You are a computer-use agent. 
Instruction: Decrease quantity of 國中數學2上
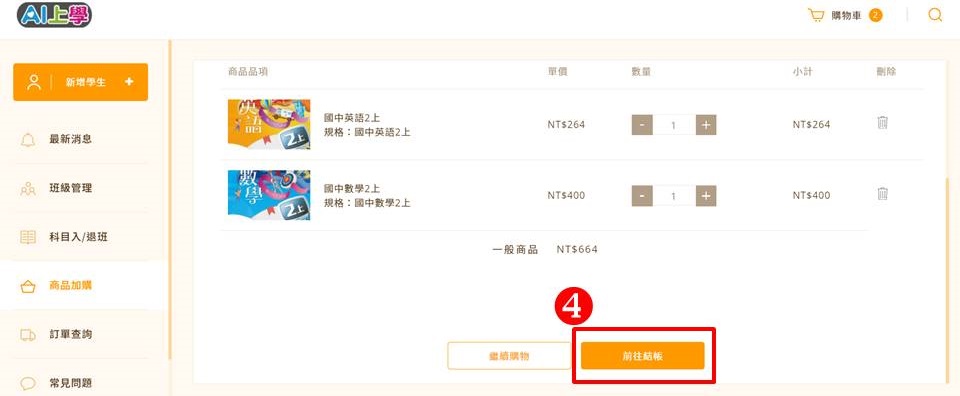tap(642, 196)
